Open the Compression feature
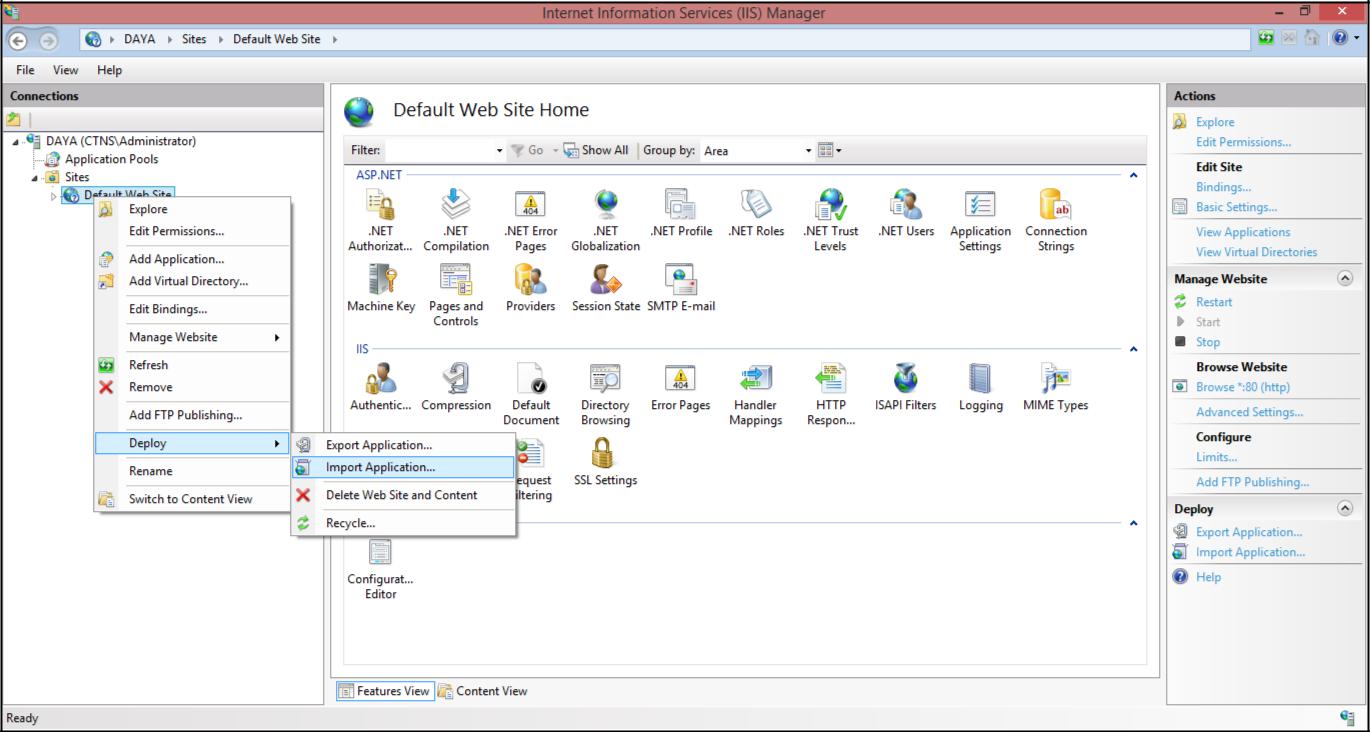This screenshot has height=732, width=1370. (x=456, y=388)
